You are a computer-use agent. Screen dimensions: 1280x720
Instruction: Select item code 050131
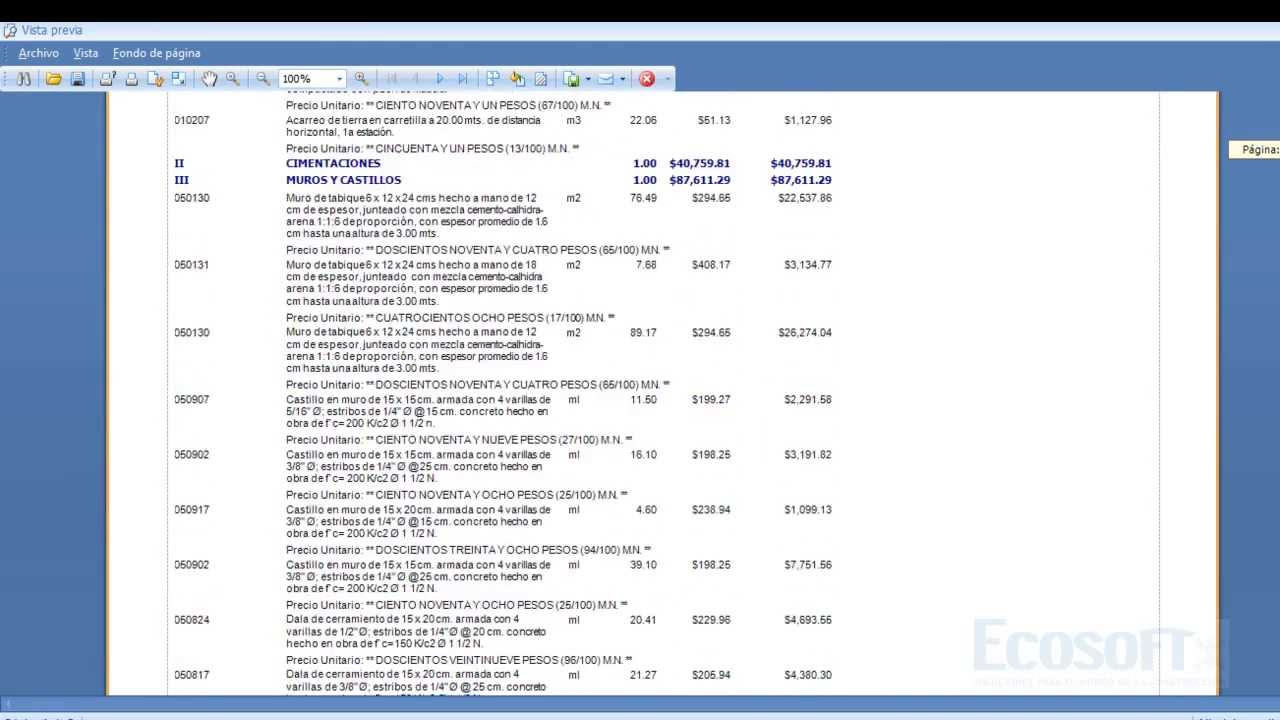pyautogui.click(x=192, y=265)
